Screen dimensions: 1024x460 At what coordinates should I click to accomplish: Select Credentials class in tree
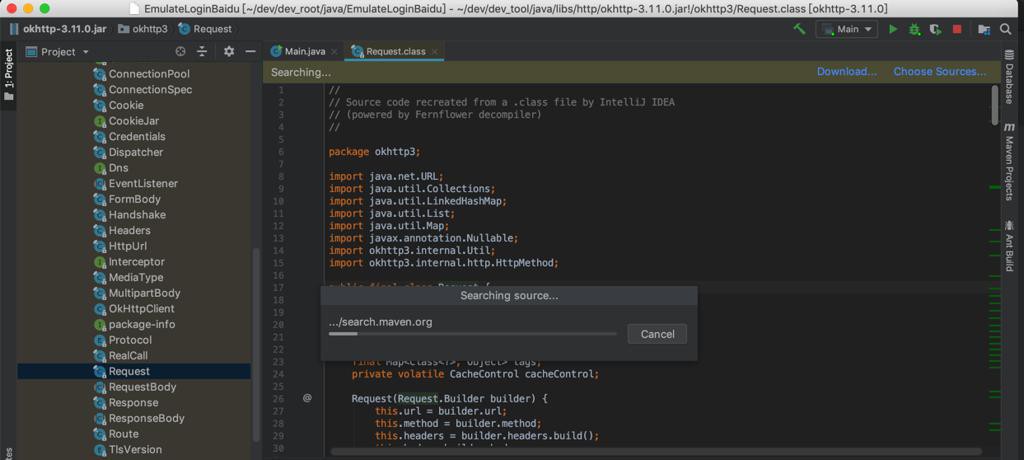coord(129,137)
